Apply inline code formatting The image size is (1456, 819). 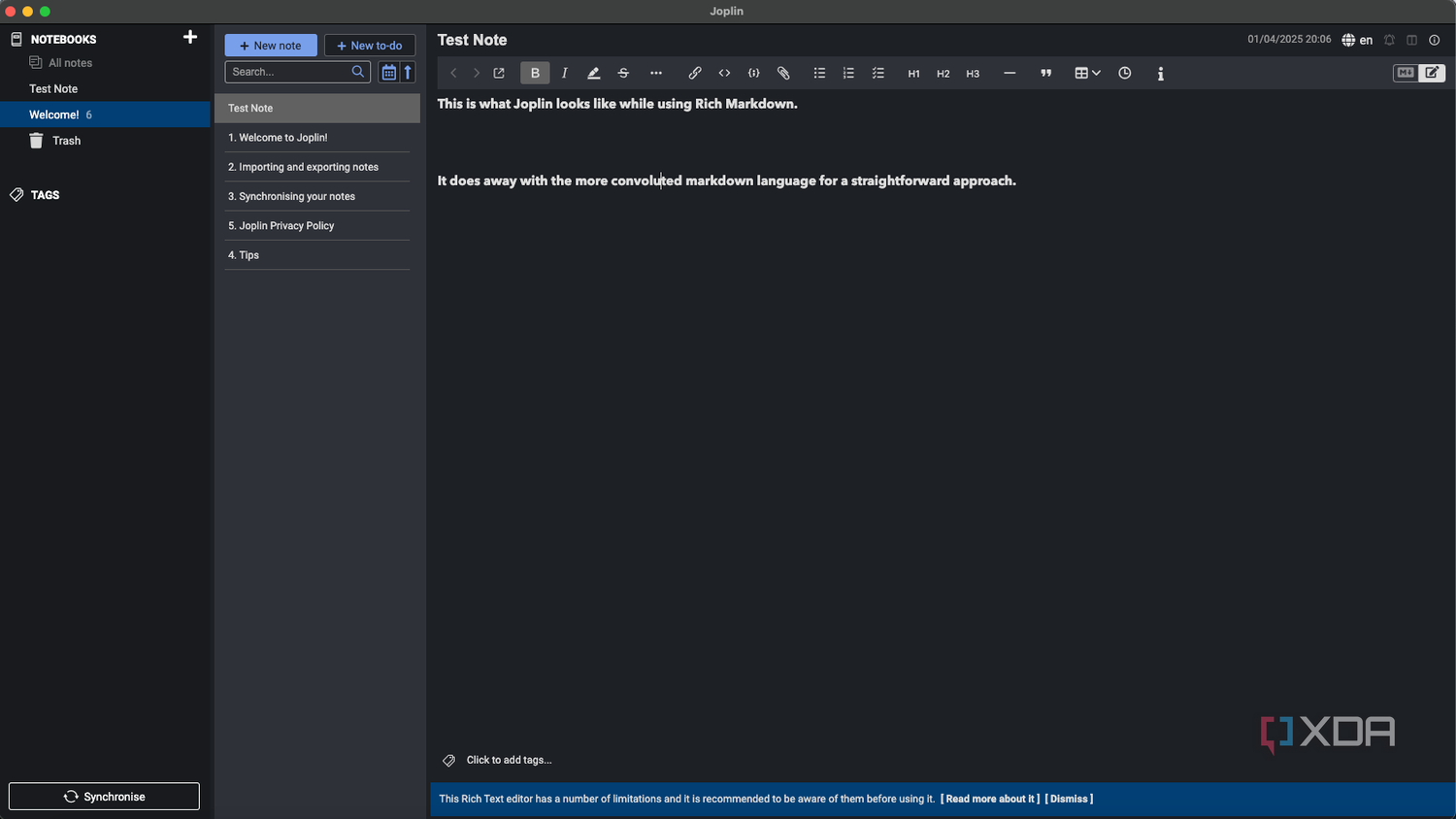pos(724,73)
